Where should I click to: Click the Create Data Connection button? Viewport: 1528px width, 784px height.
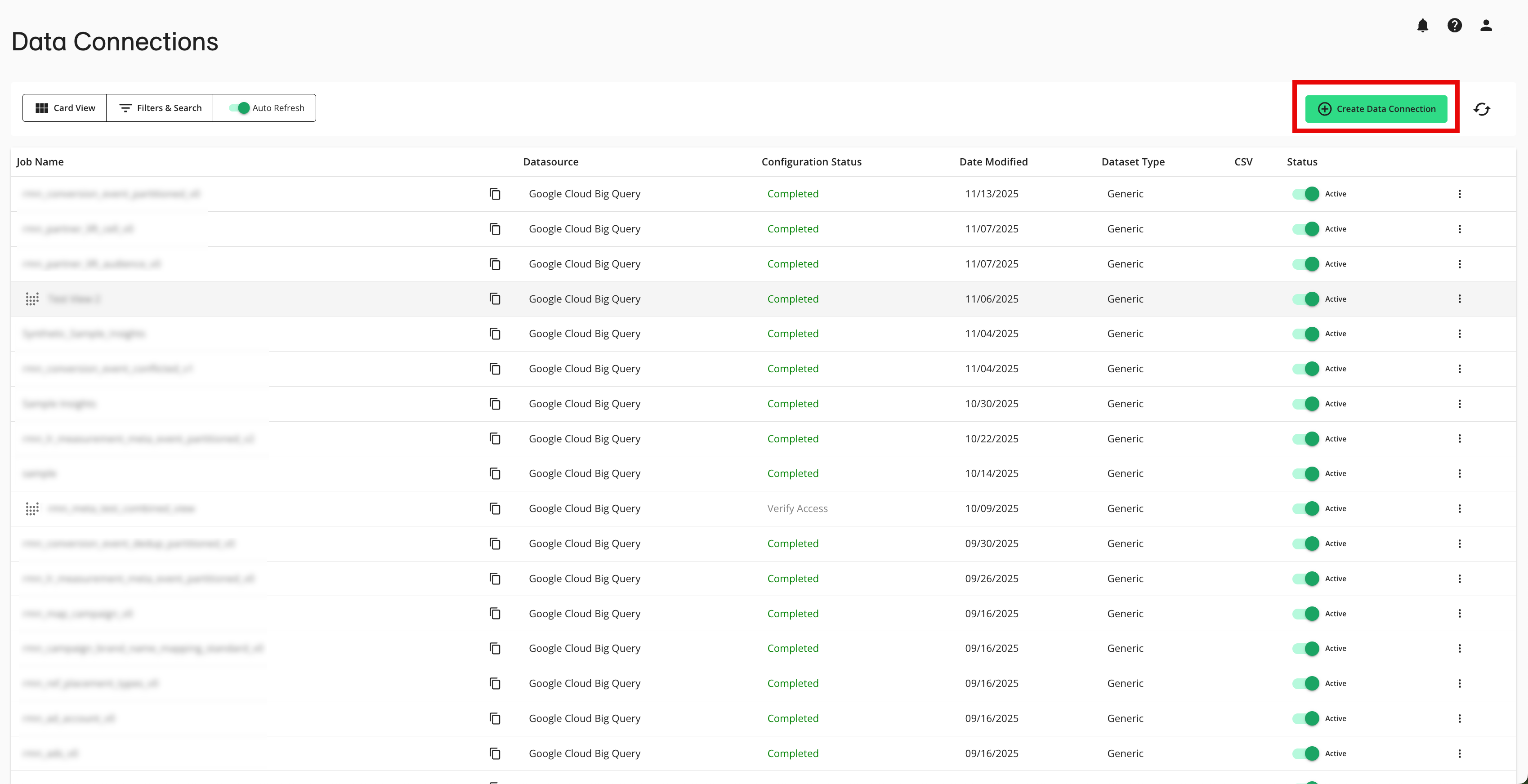[x=1376, y=108]
